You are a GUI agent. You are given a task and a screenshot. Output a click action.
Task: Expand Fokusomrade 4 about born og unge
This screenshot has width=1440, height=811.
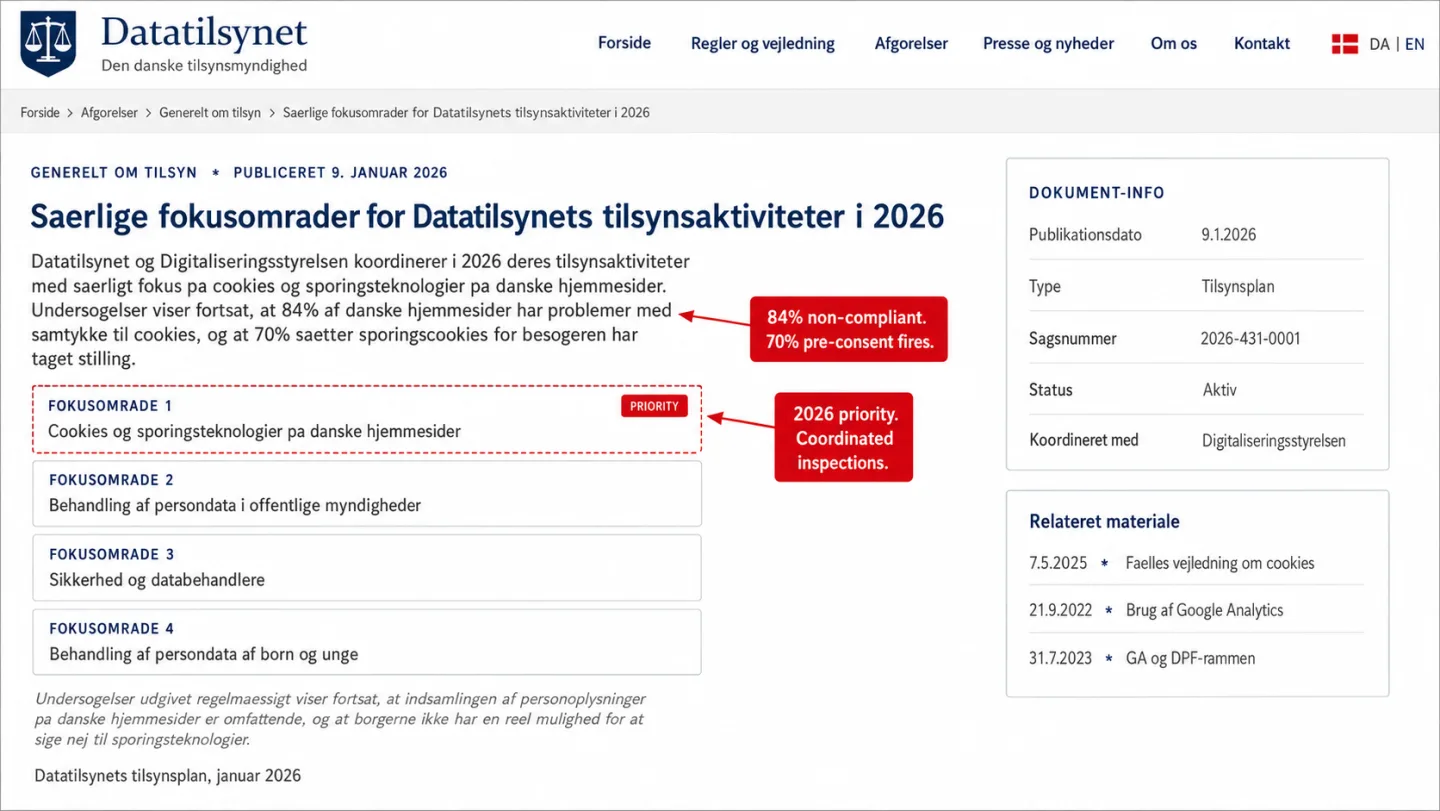[x=367, y=642]
